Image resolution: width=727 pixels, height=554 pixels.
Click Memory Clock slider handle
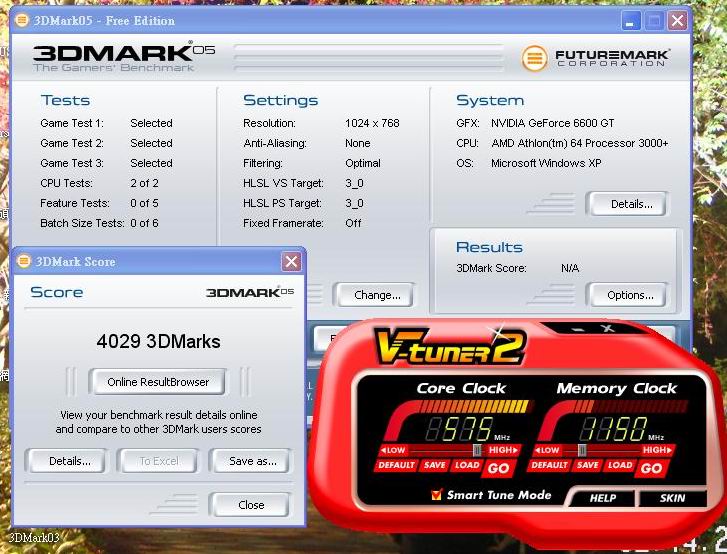582,450
